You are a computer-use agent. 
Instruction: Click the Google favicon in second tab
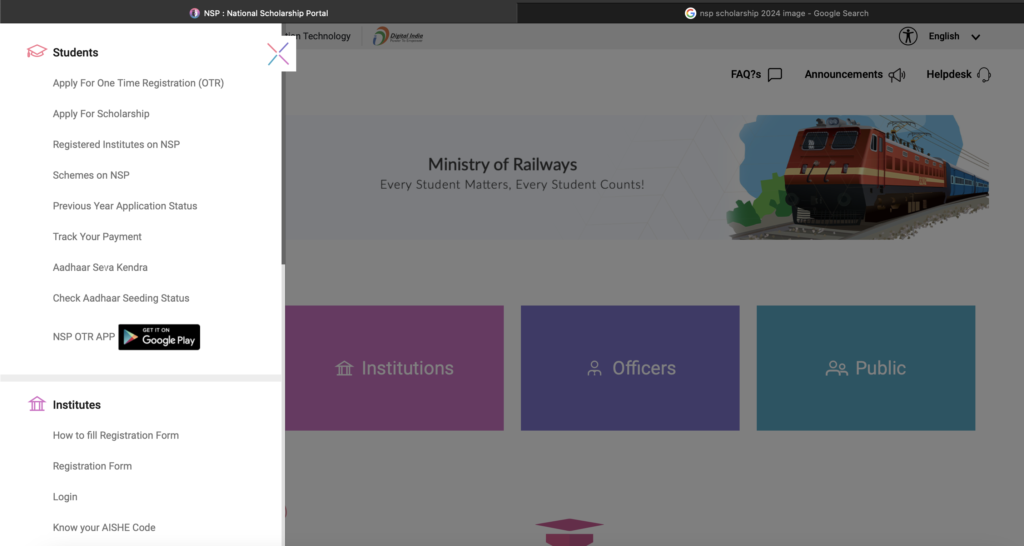coord(690,13)
